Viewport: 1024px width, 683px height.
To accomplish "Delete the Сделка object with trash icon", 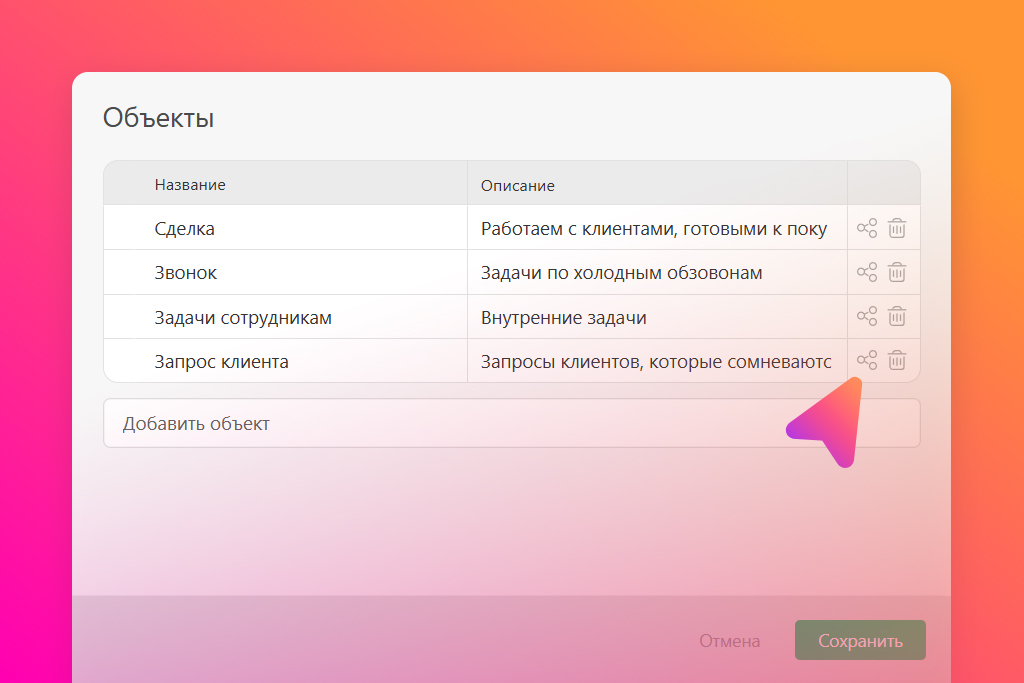I will 898,228.
